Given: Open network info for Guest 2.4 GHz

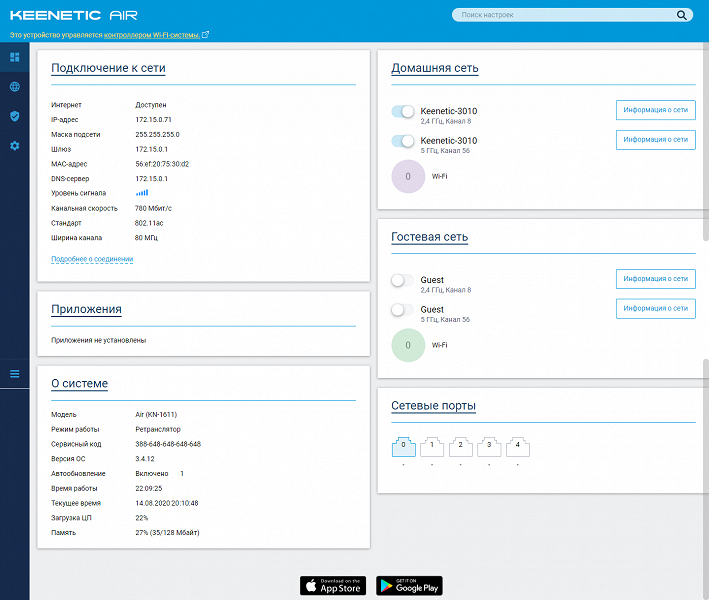Looking at the screenshot, I should (x=656, y=279).
